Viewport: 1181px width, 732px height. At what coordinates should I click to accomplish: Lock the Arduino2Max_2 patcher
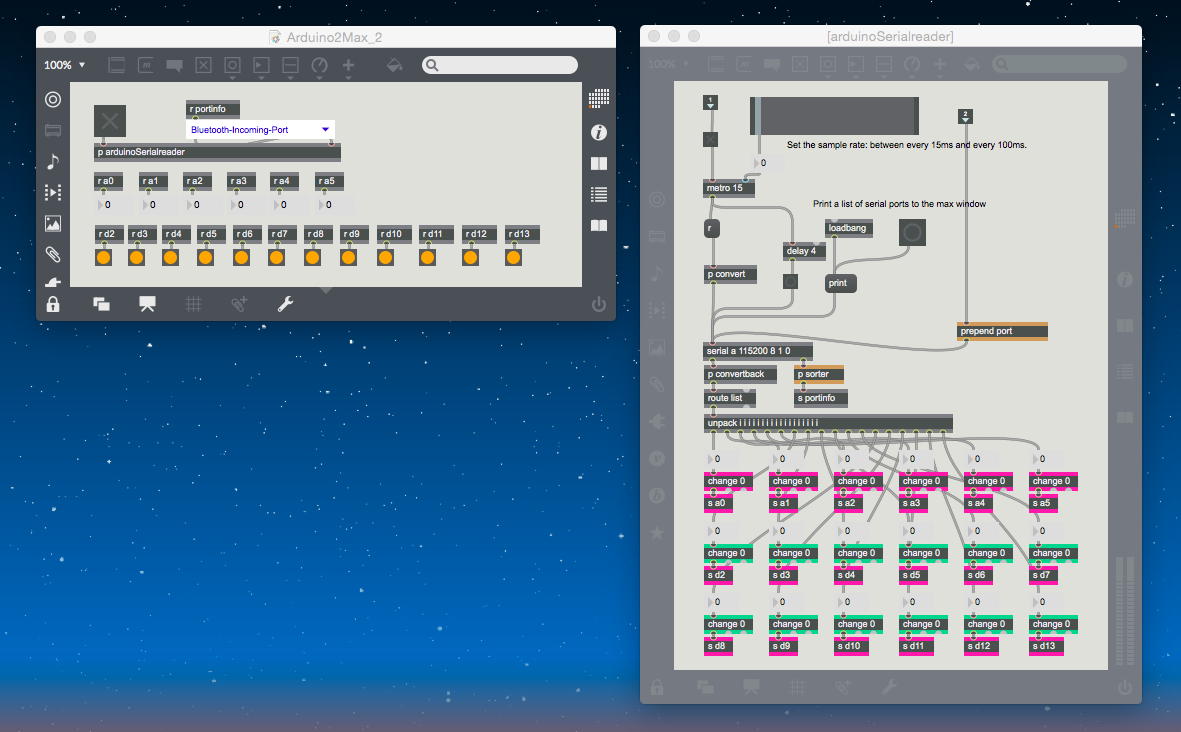point(53,304)
